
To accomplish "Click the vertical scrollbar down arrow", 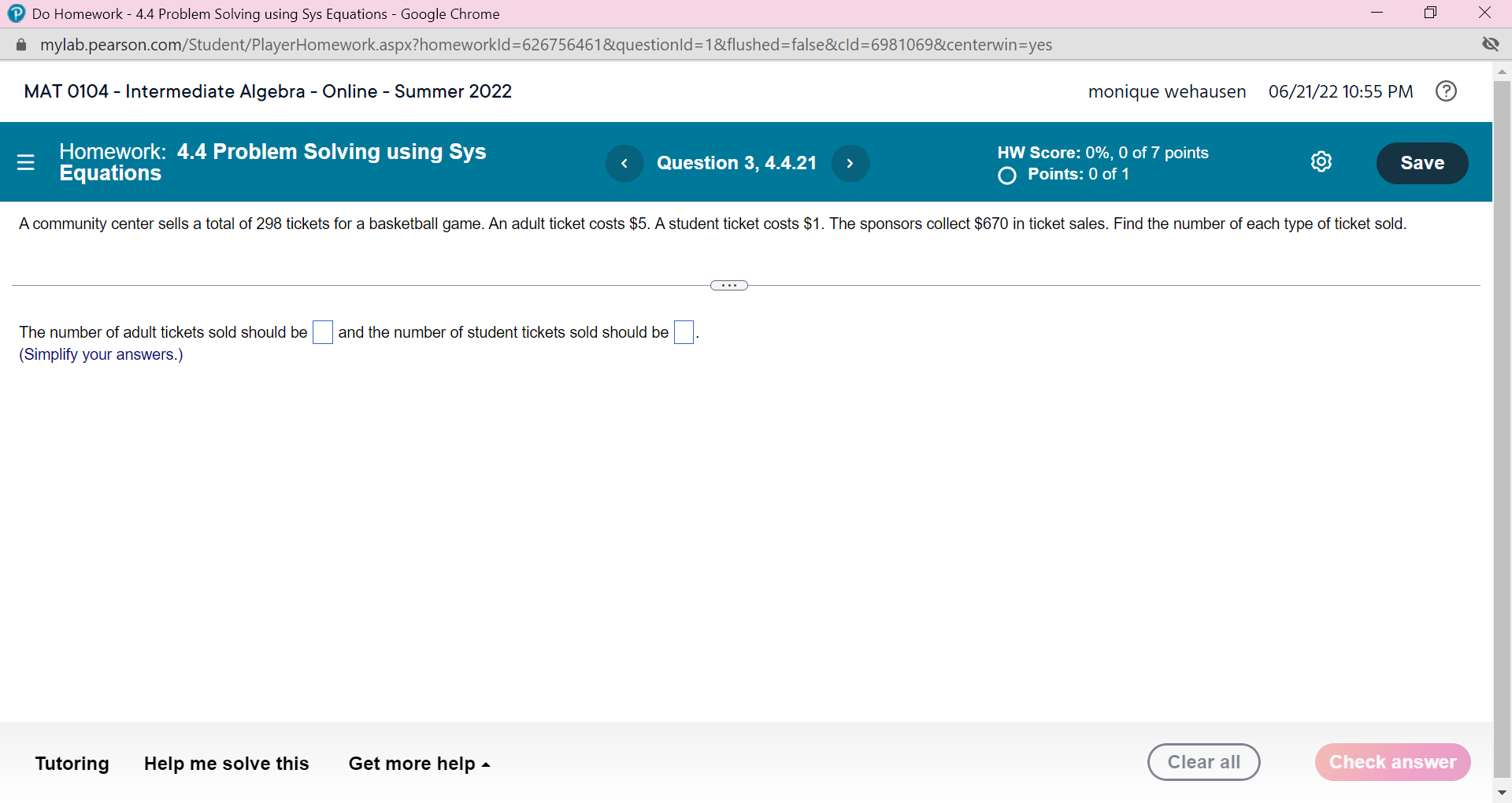I will (x=1503, y=792).
